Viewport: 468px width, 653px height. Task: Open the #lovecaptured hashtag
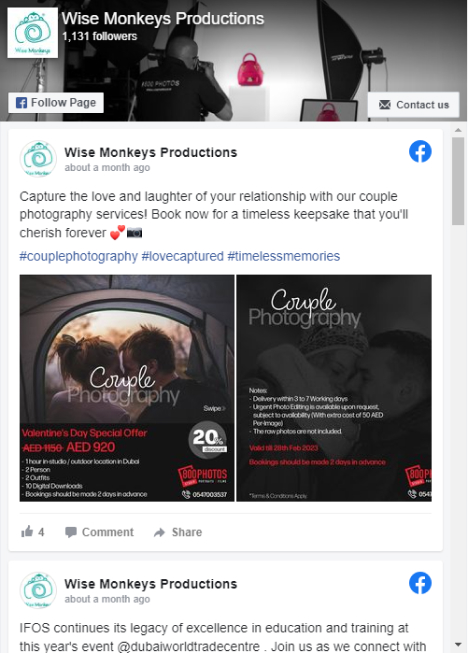coord(183,256)
